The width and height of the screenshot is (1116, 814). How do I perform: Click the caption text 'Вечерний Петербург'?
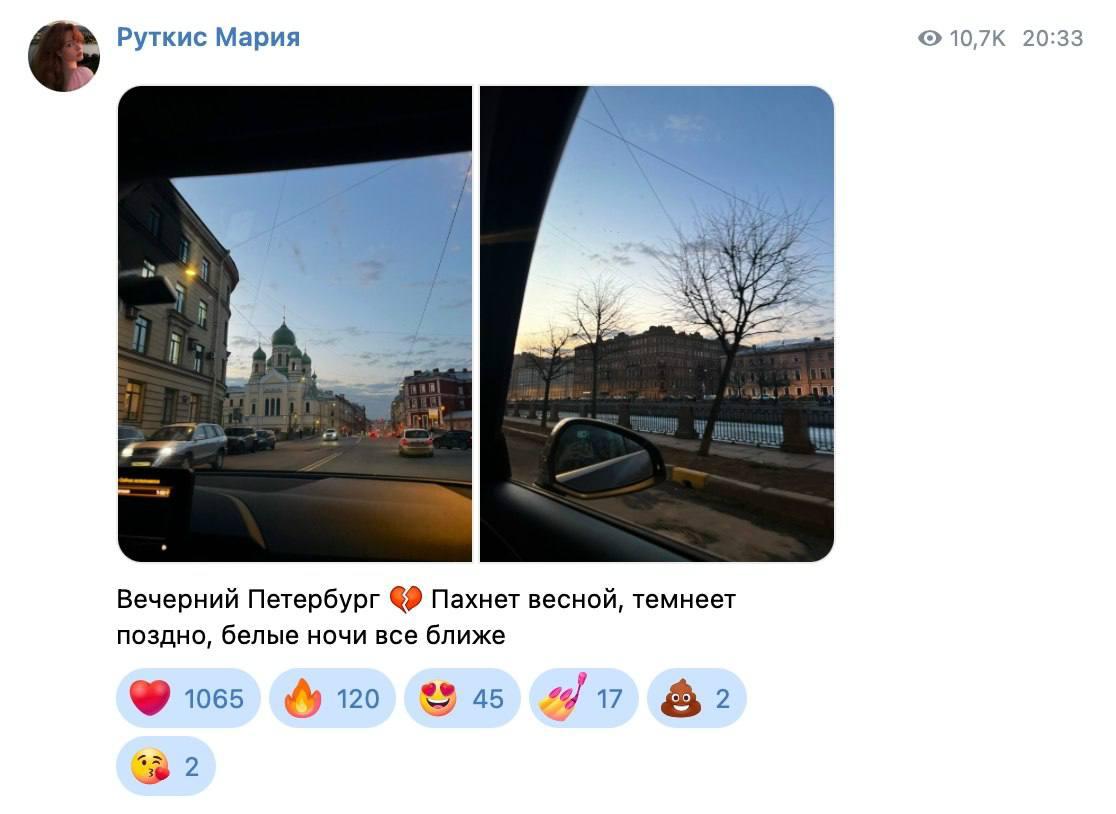248,600
